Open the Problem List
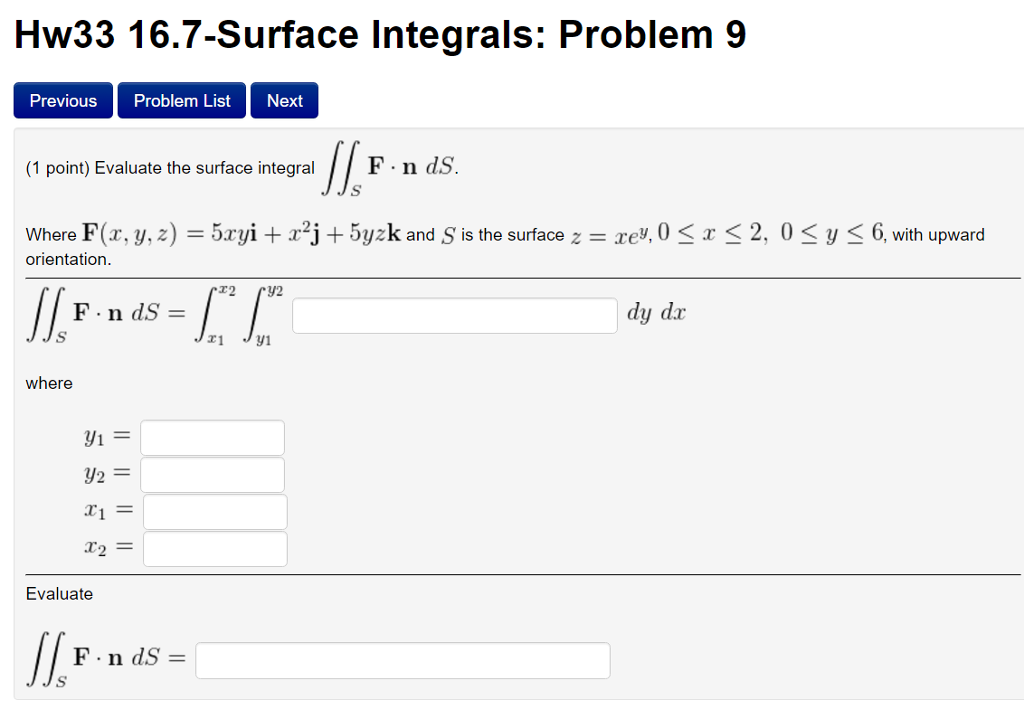The image size is (1024, 719). coord(181,100)
